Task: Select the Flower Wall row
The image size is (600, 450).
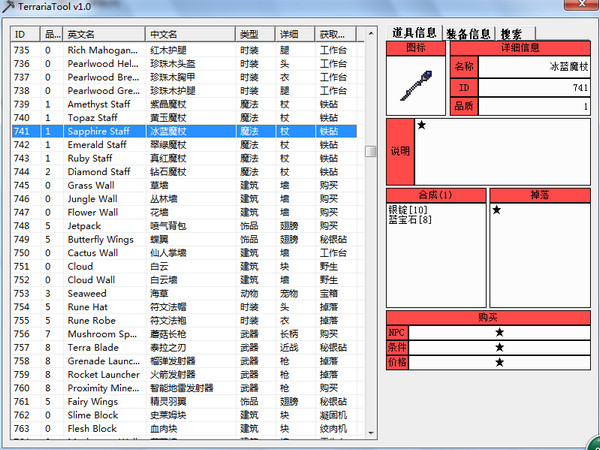Action: coord(184,212)
